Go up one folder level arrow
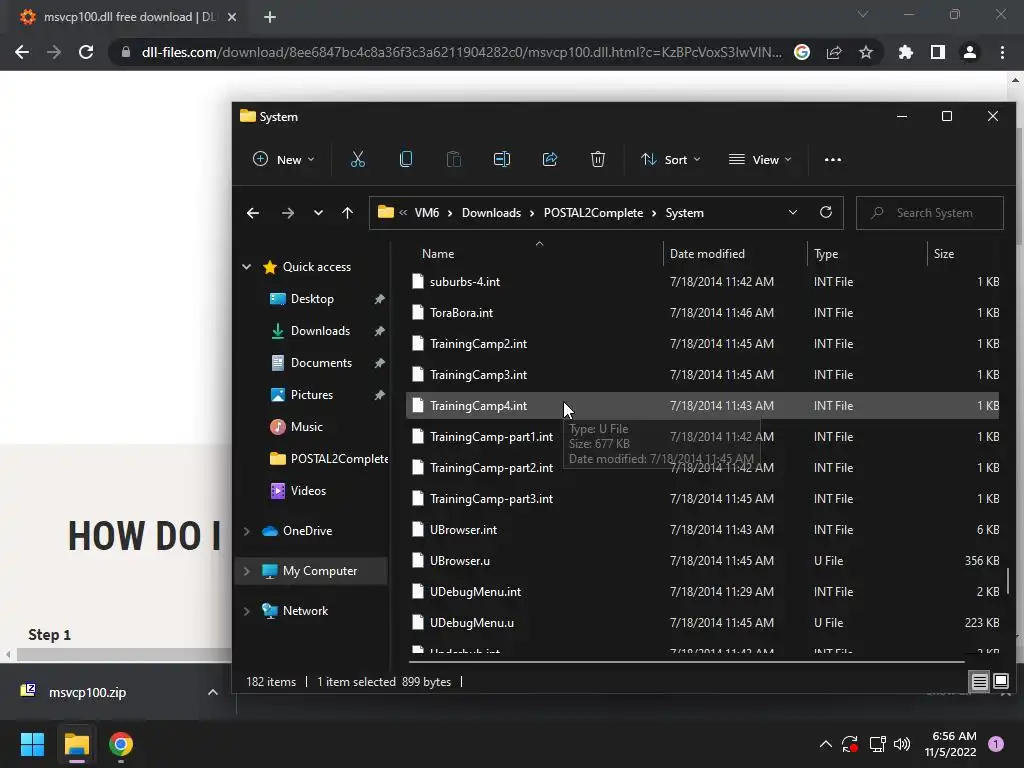The image size is (1024, 768). (347, 213)
